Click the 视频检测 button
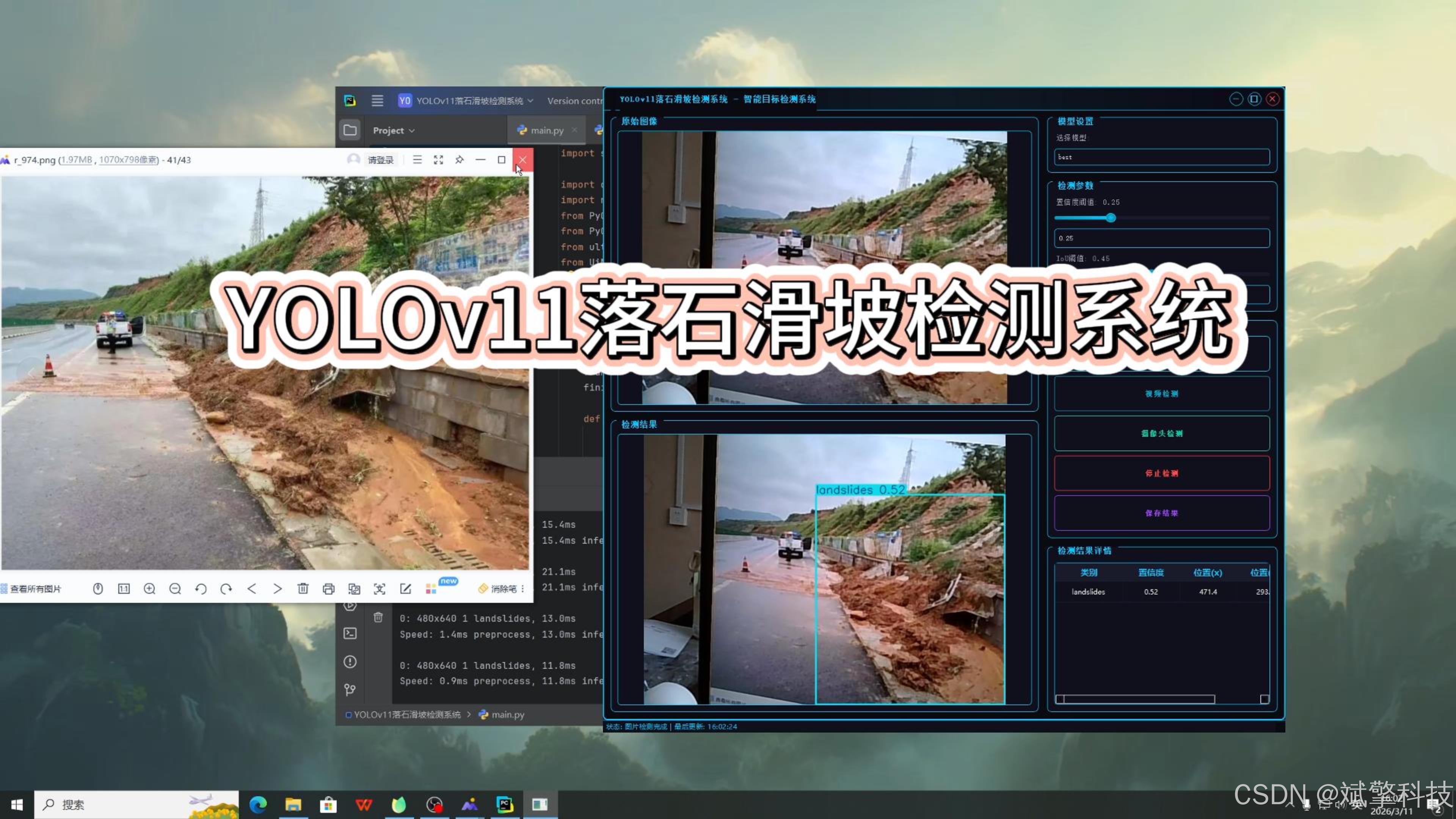Viewport: 1456px width, 819px height. coord(1161,394)
